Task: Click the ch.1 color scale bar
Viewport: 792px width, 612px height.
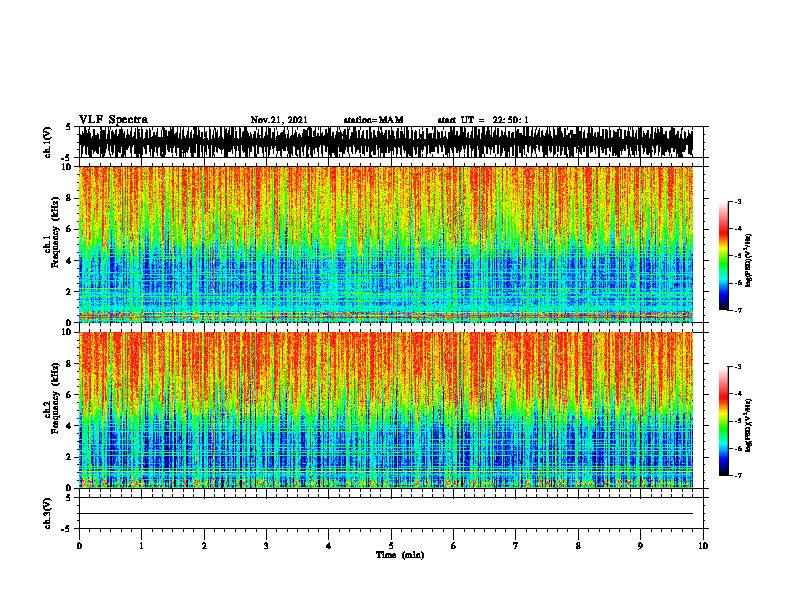Action: click(724, 256)
